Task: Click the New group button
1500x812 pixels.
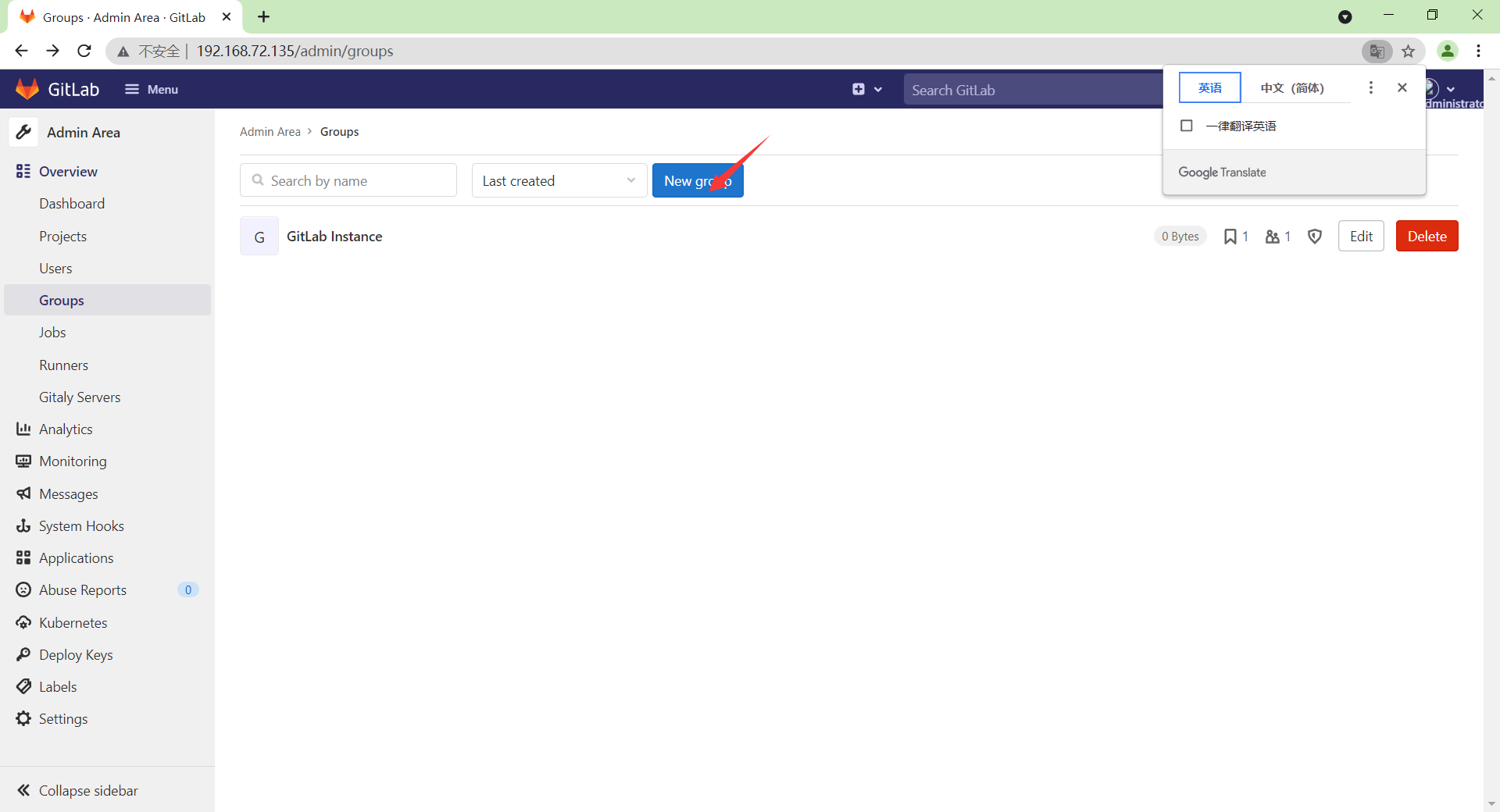Action: click(x=697, y=180)
